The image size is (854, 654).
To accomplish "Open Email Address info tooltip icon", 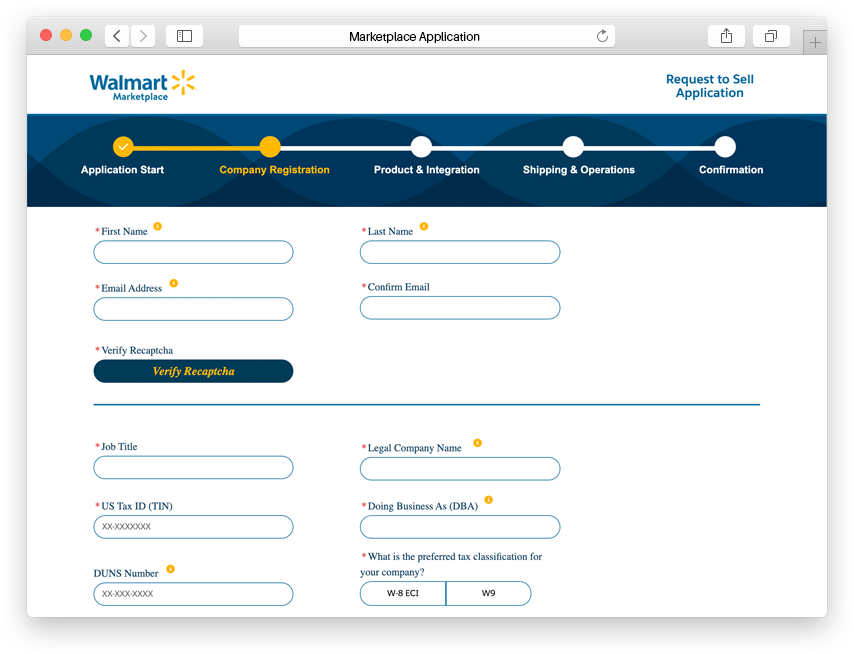I will [x=174, y=283].
